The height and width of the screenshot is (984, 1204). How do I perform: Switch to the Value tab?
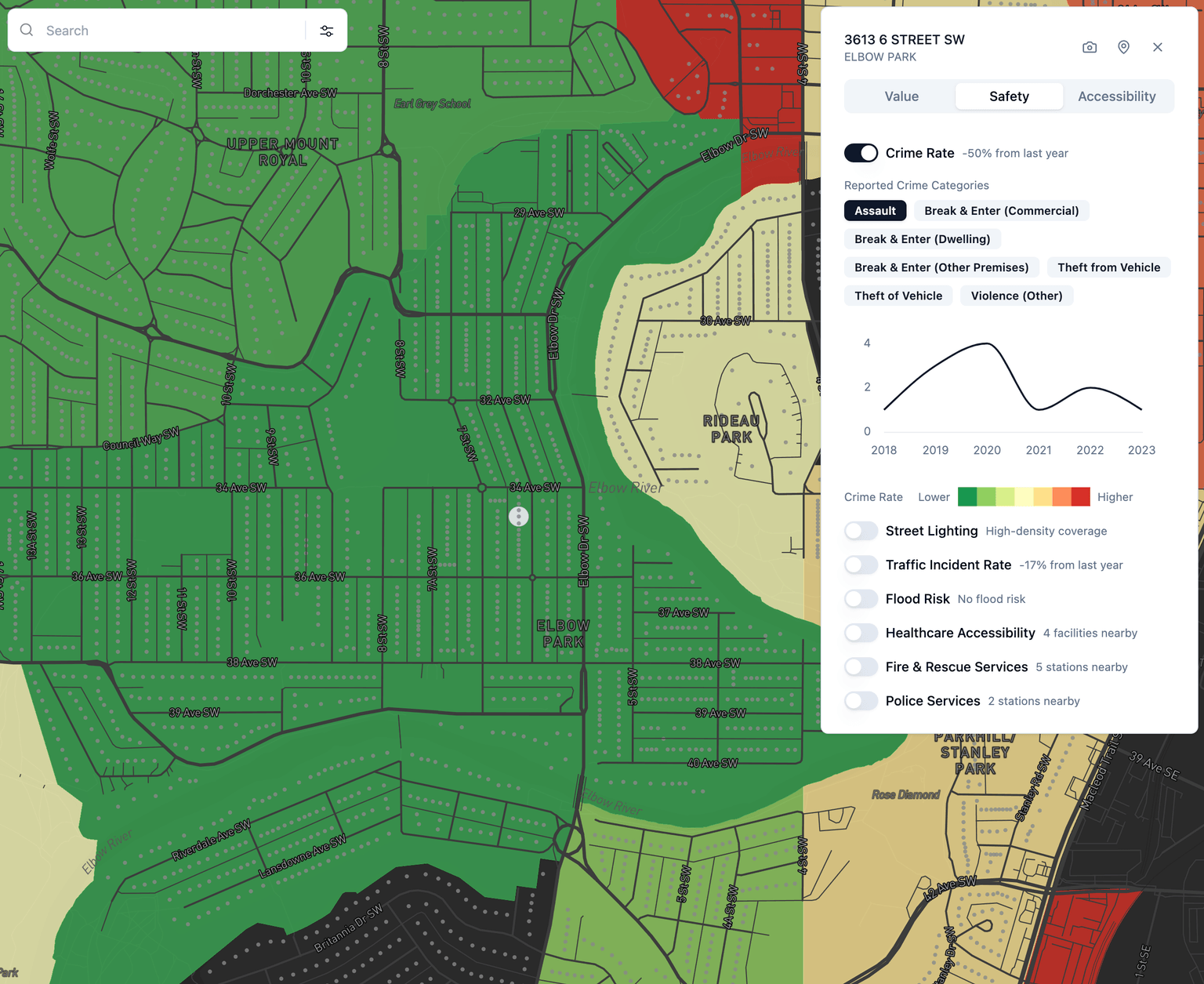pos(901,96)
